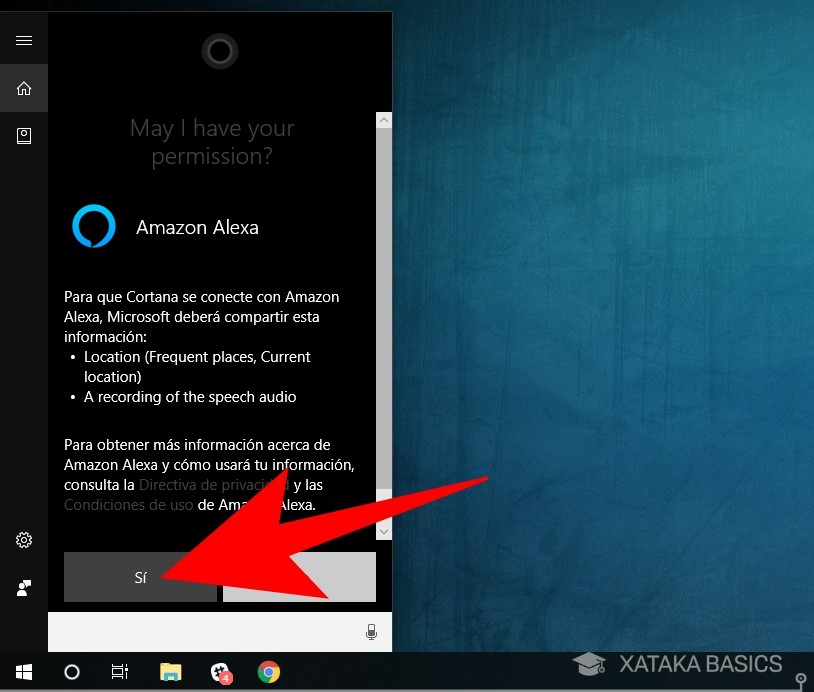
Task: Click the Cortana search input field
Action: coord(220,632)
